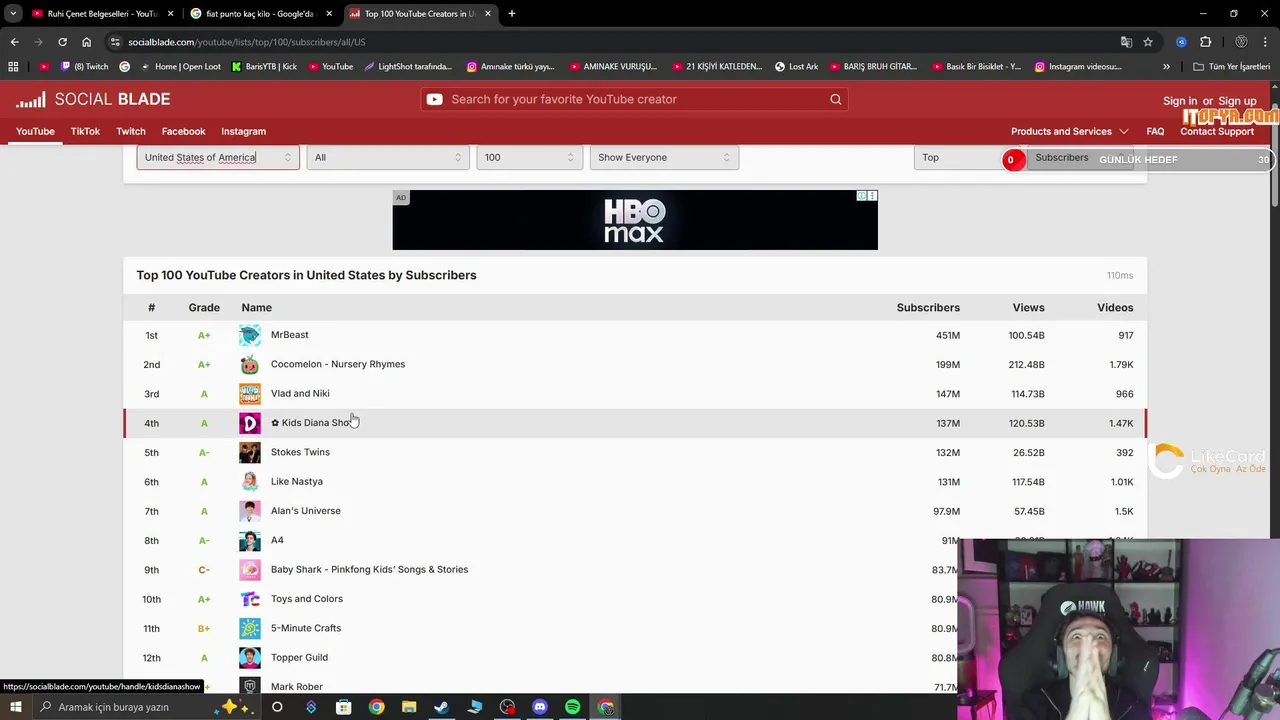Click the Baby Shark Pinkfong avatar
This screenshot has height=720, width=1280.
[x=250, y=570]
